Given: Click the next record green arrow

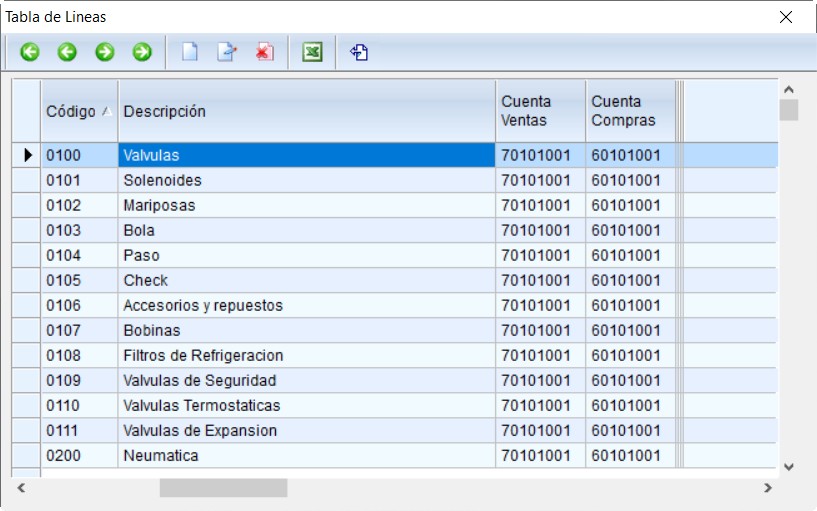Looking at the screenshot, I should (105, 52).
